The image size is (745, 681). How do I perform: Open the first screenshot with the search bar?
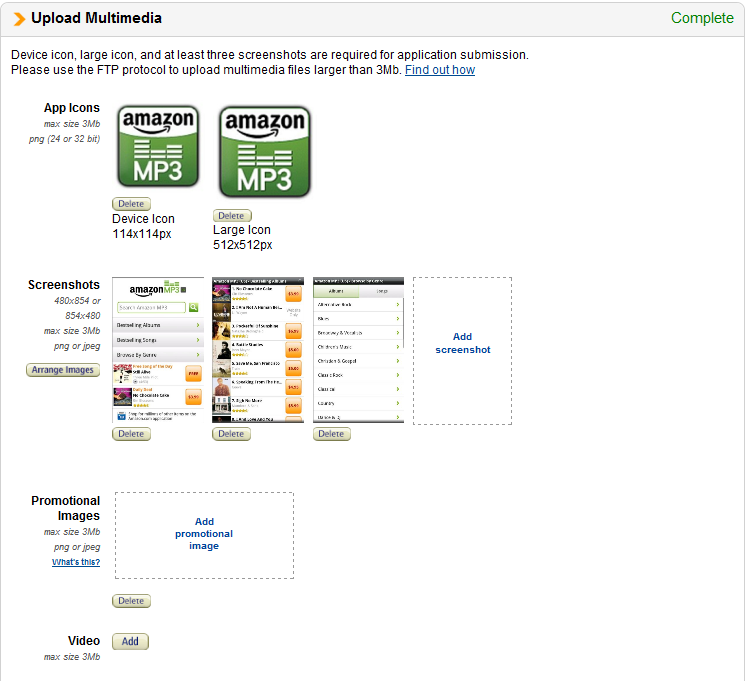click(158, 350)
